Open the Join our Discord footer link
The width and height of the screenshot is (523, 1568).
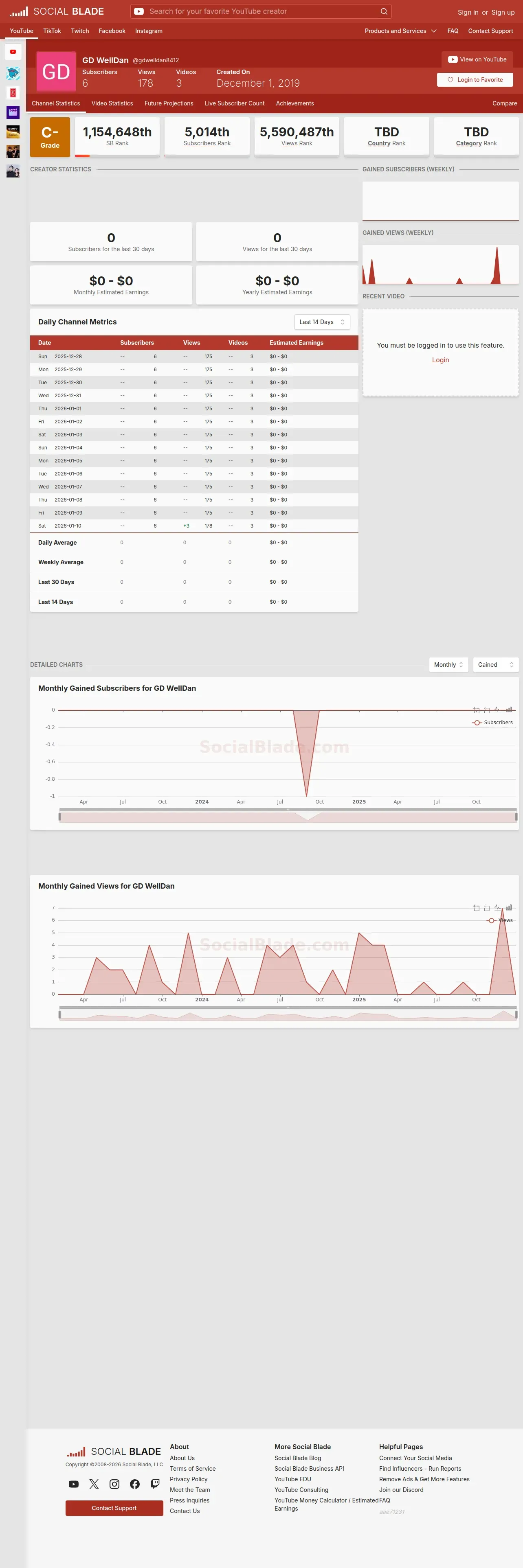tap(401, 1489)
